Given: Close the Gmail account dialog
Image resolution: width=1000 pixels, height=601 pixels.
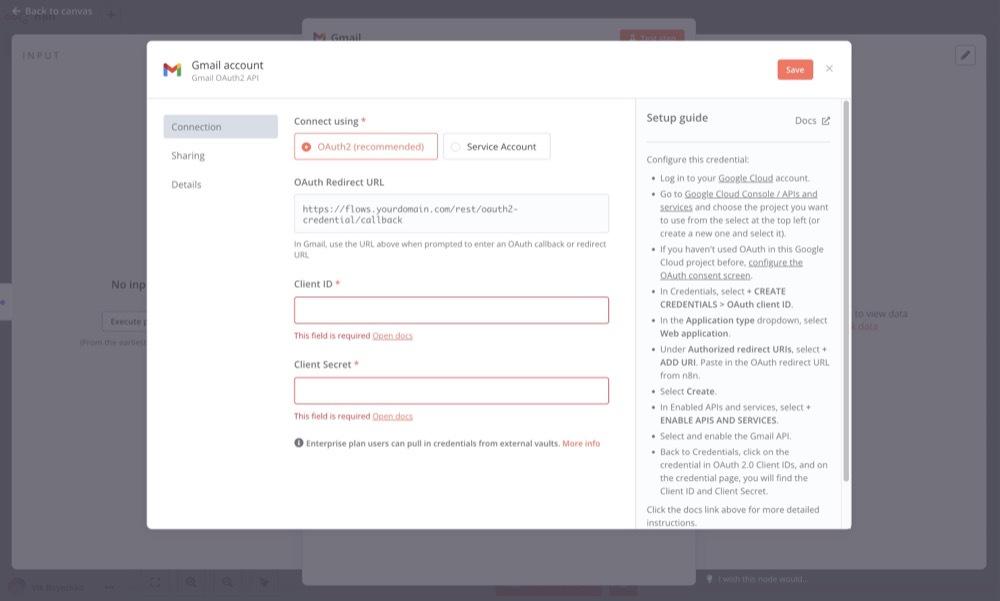Looking at the screenshot, I should pyautogui.click(x=829, y=68).
